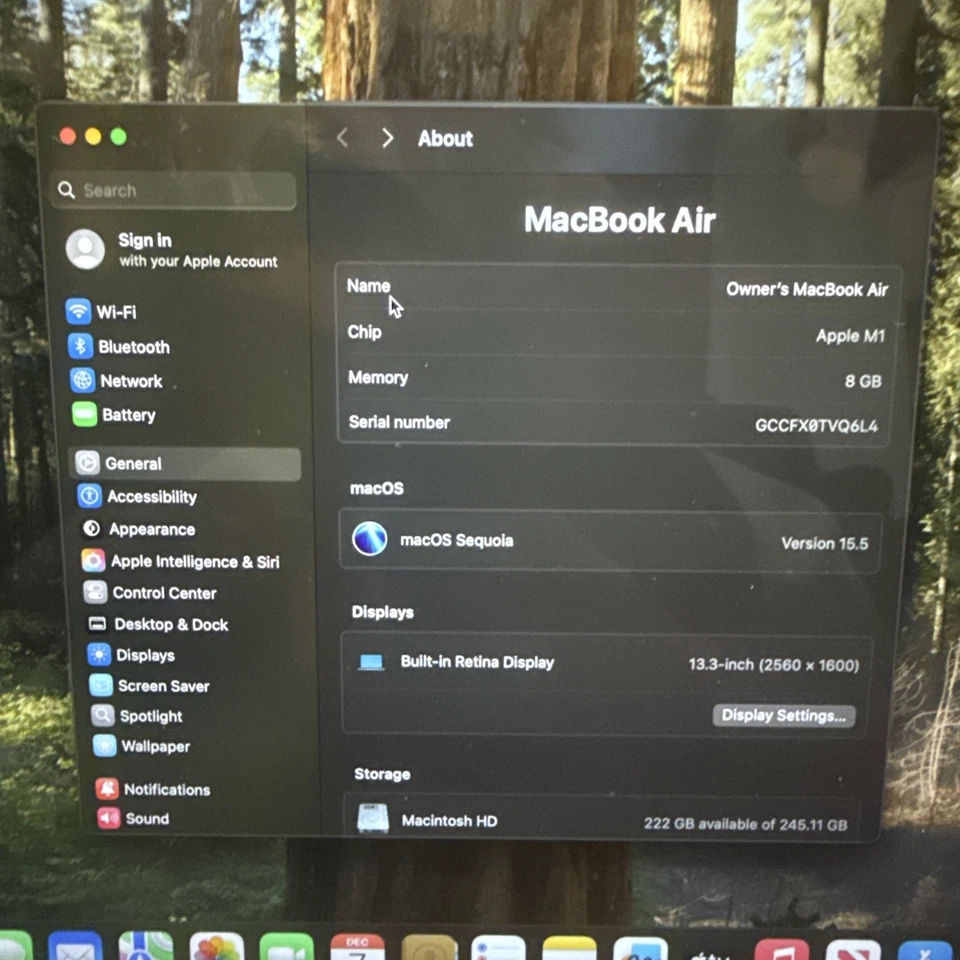This screenshot has width=960, height=960.
Task: Open Screen Saver settings
Action: pyautogui.click(x=163, y=686)
